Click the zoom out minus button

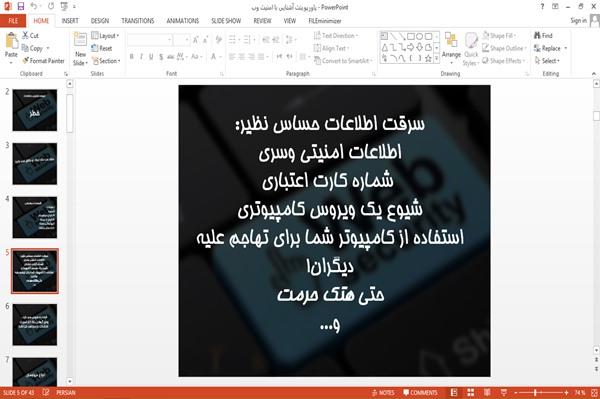pyautogui.click(x=515, y=392)
